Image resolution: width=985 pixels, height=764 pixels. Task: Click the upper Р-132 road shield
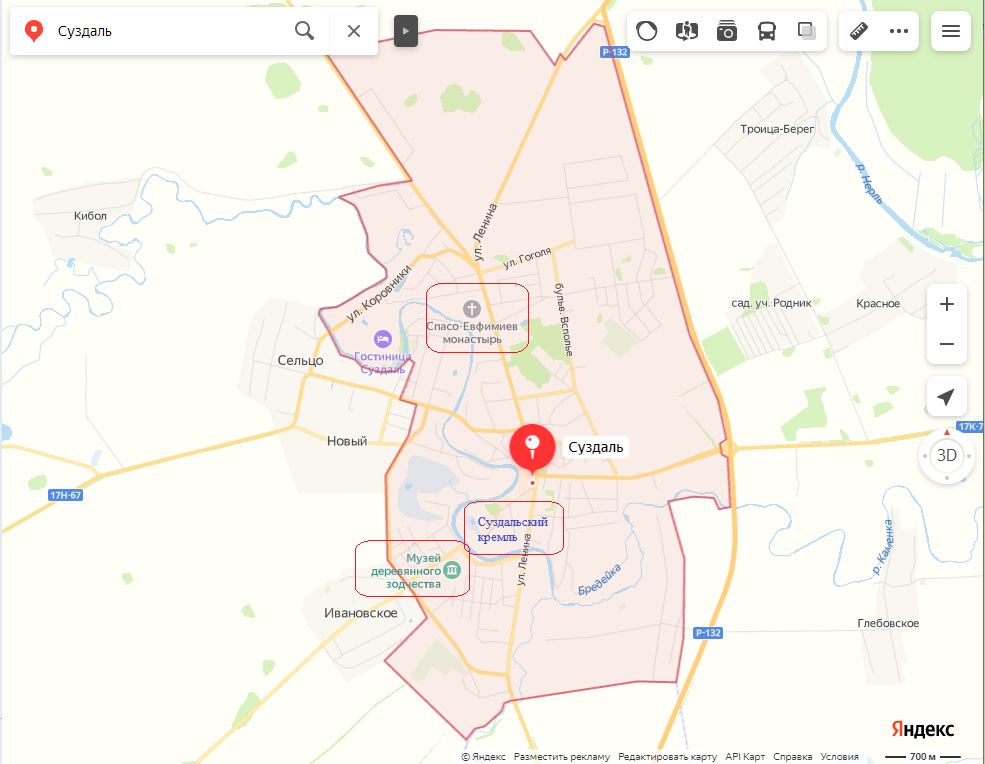click(x=614, y=52)
